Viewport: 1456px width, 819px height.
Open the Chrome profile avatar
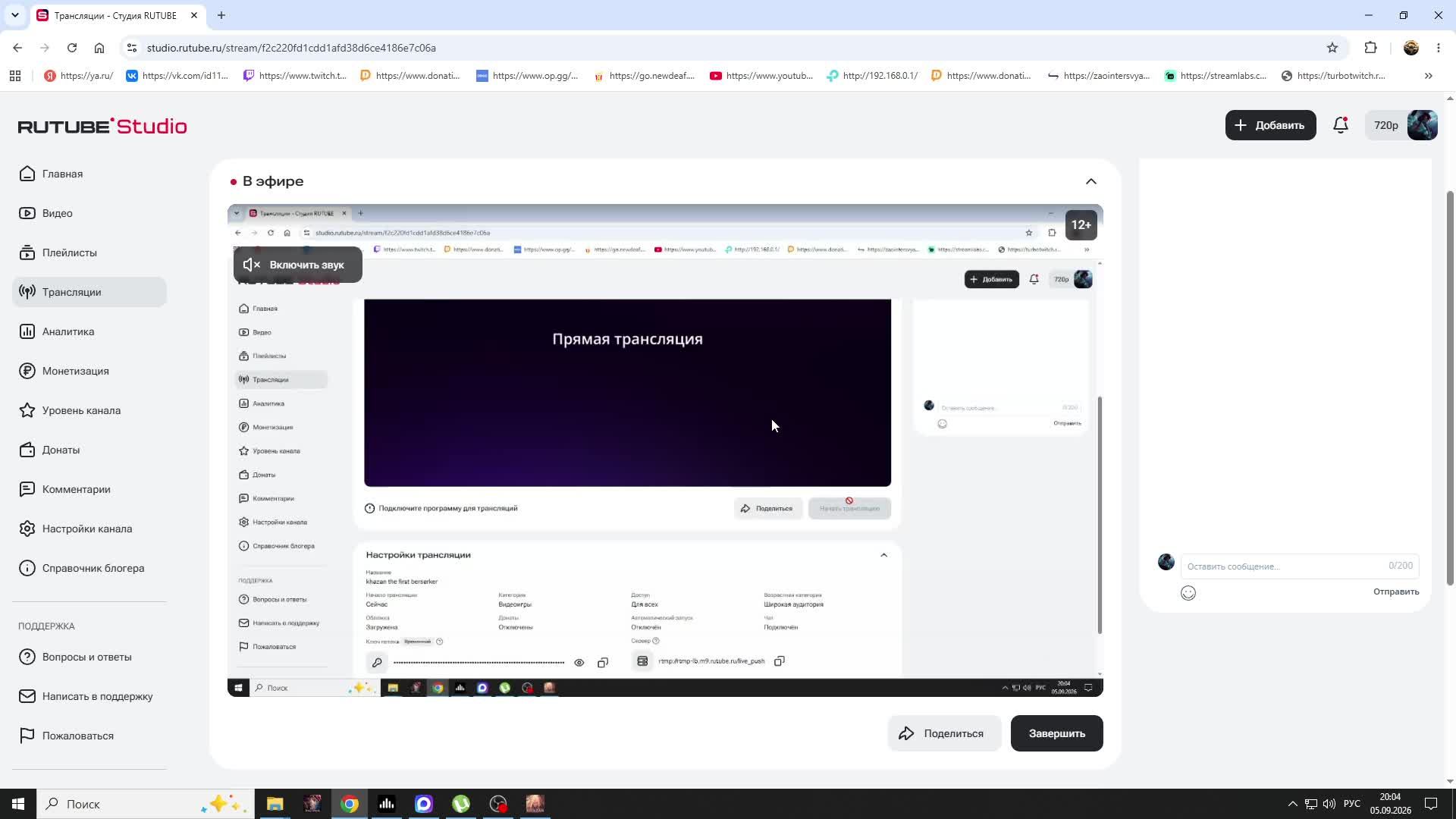tap(1411, 48)
